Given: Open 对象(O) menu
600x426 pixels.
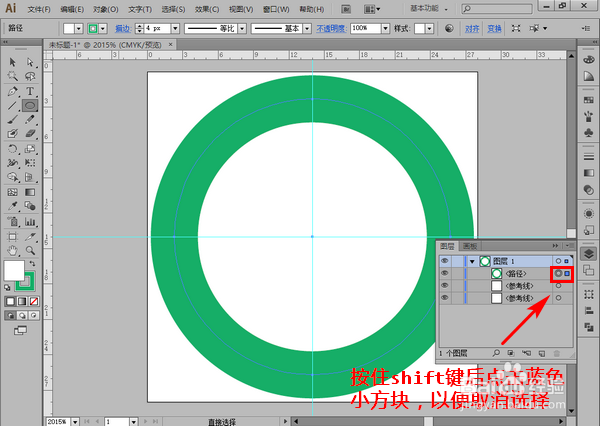Looking at the screenshot, I should tap(106, 9).
